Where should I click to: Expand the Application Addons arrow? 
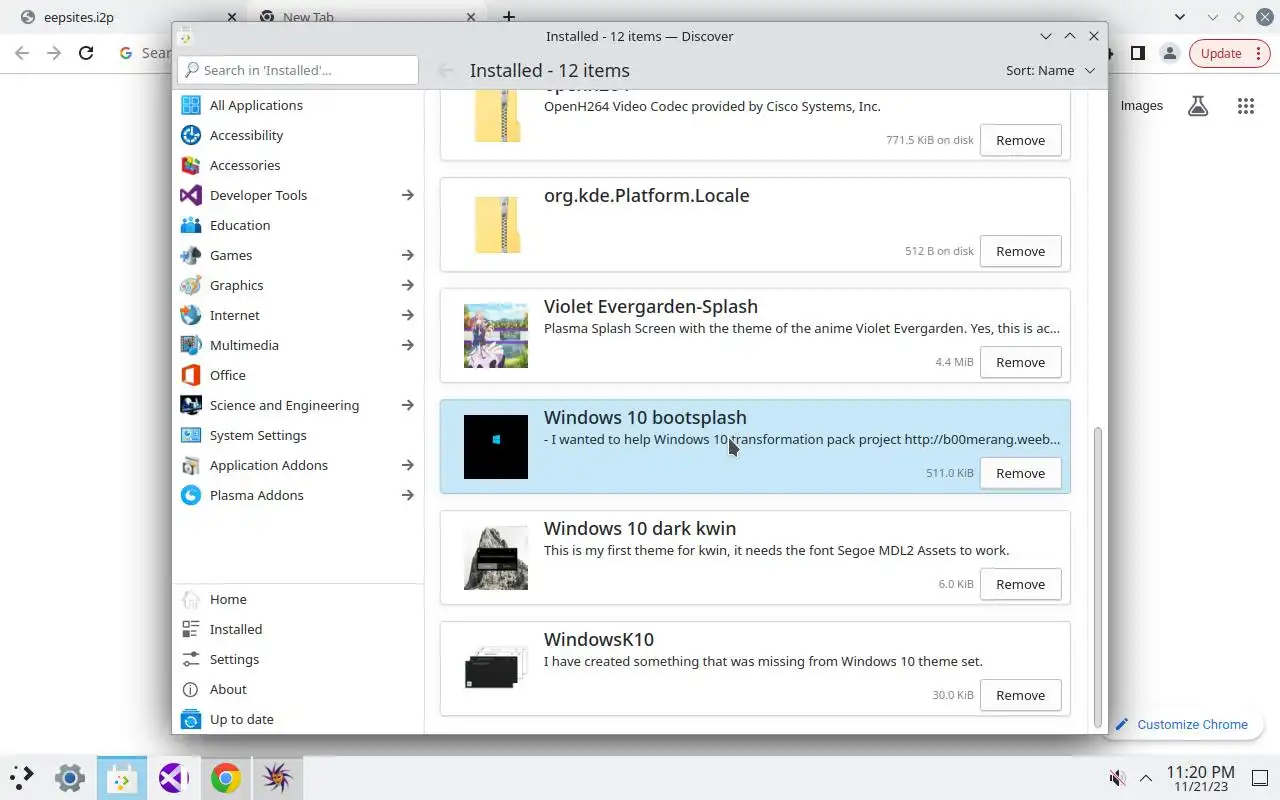[x=407, y=465]
